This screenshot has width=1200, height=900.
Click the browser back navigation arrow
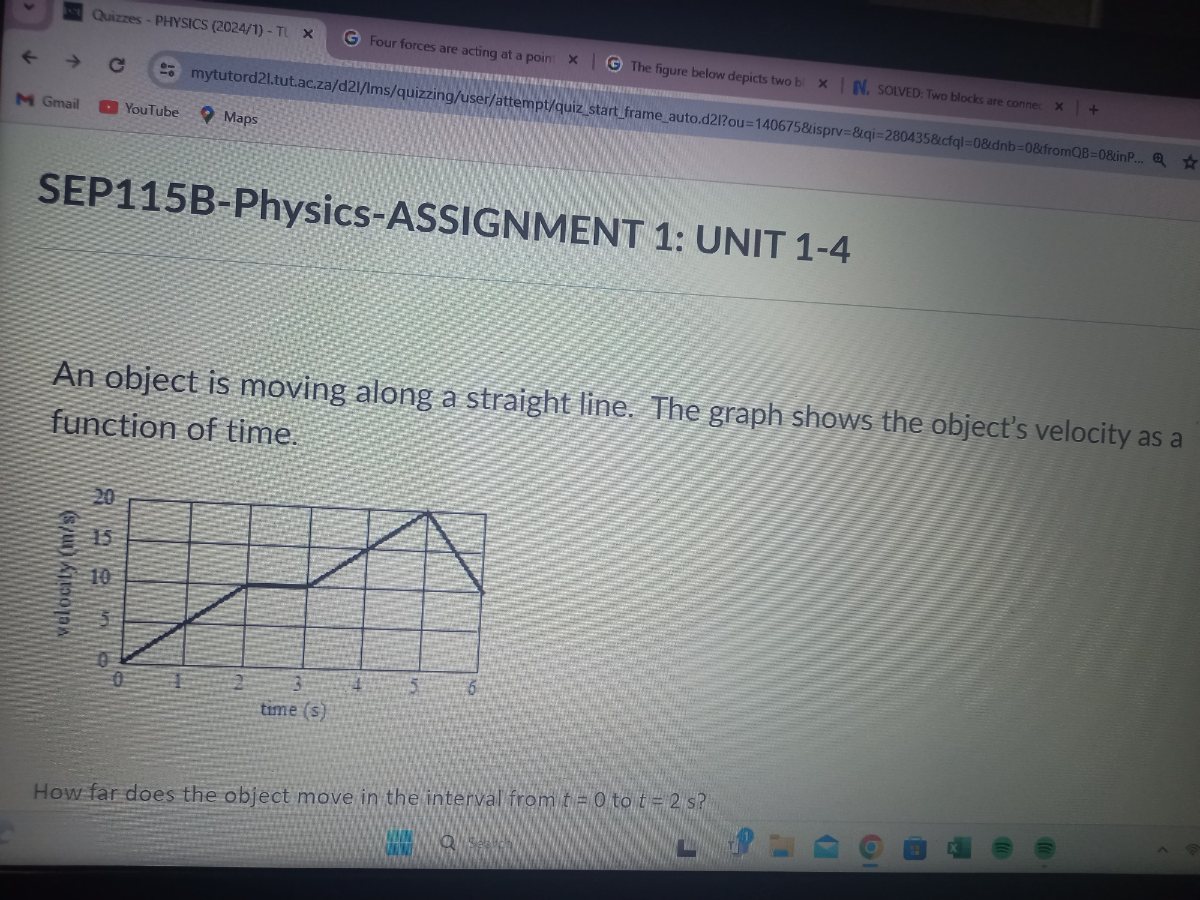(x=27, y=58)
